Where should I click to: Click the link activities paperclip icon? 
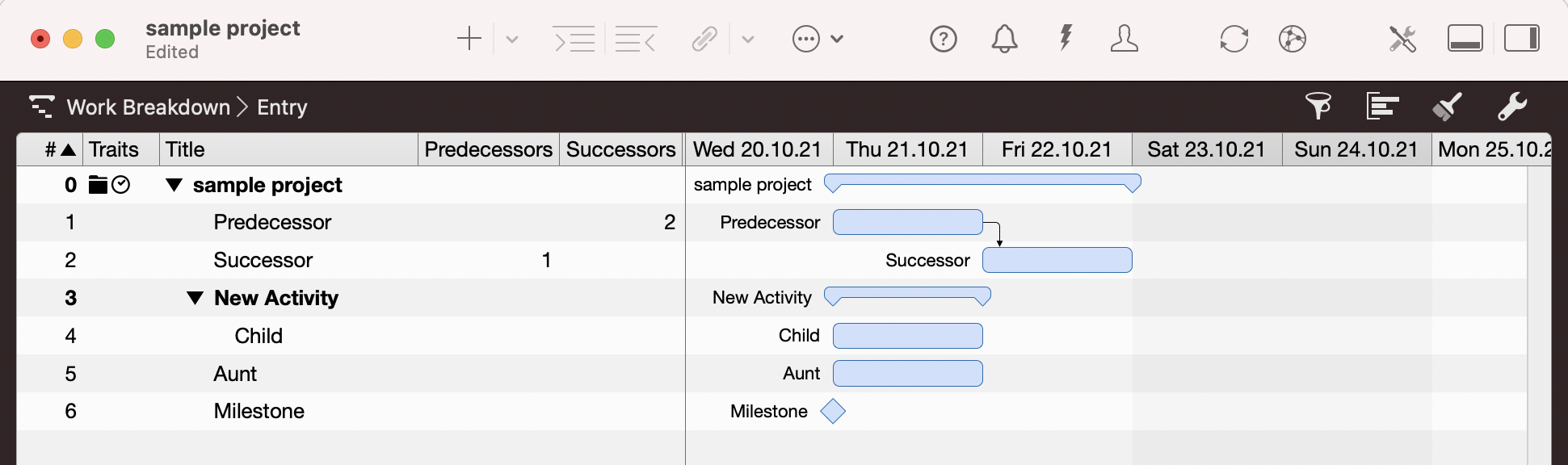[x=704, y=39]
